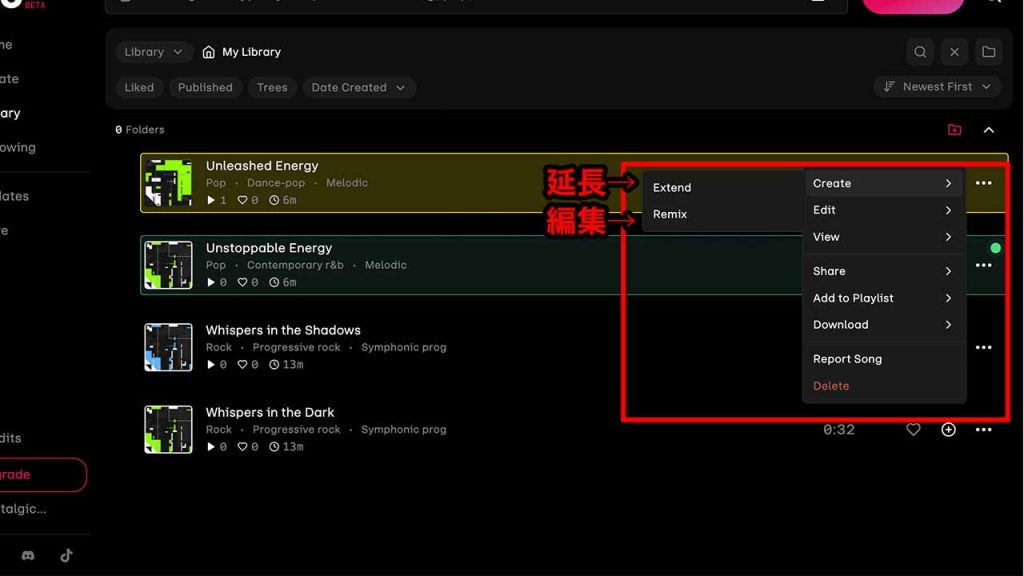Open Unstoppable Energy three-dot menu
The width and height of the screenshot is (1024, 576).
click(x=984, y=265)
